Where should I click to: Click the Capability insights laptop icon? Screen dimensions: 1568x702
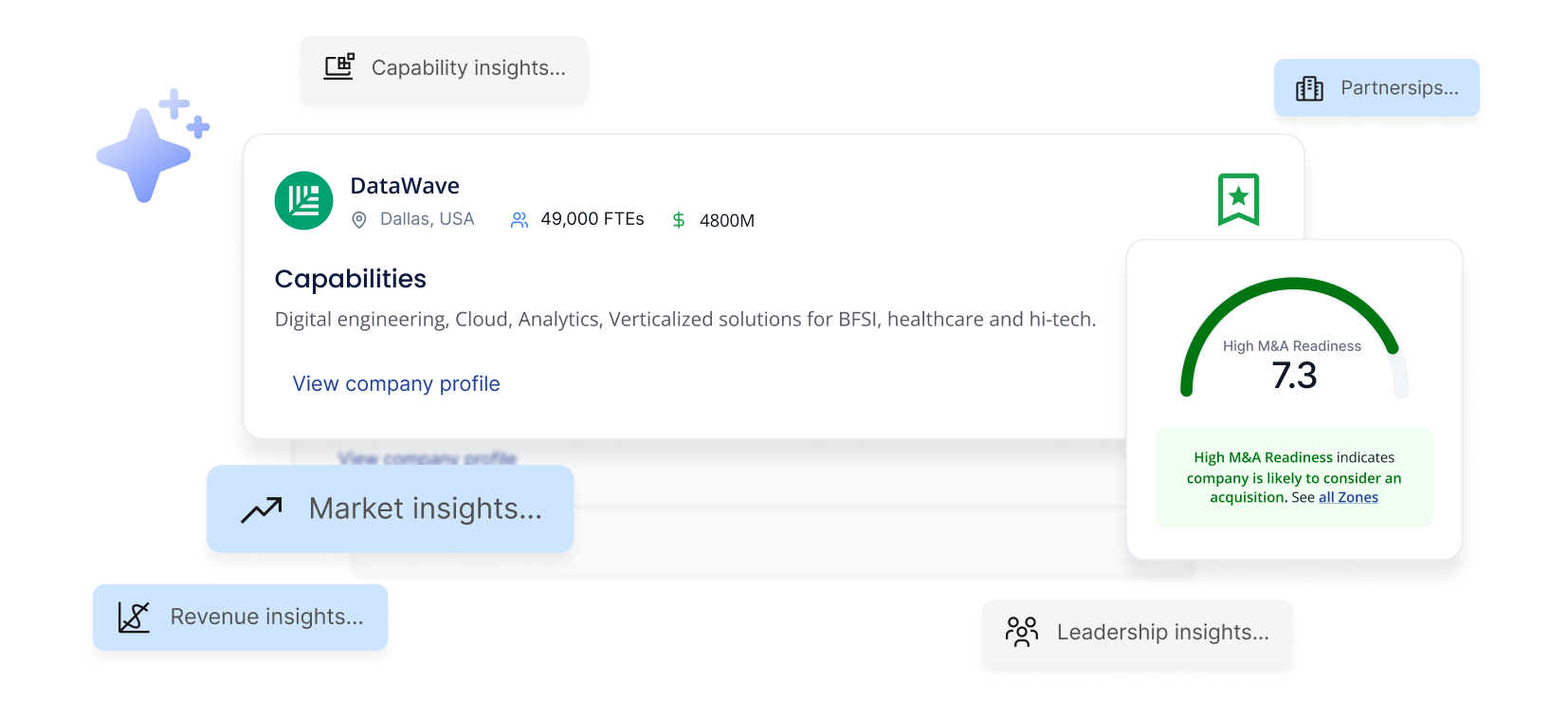338,66
